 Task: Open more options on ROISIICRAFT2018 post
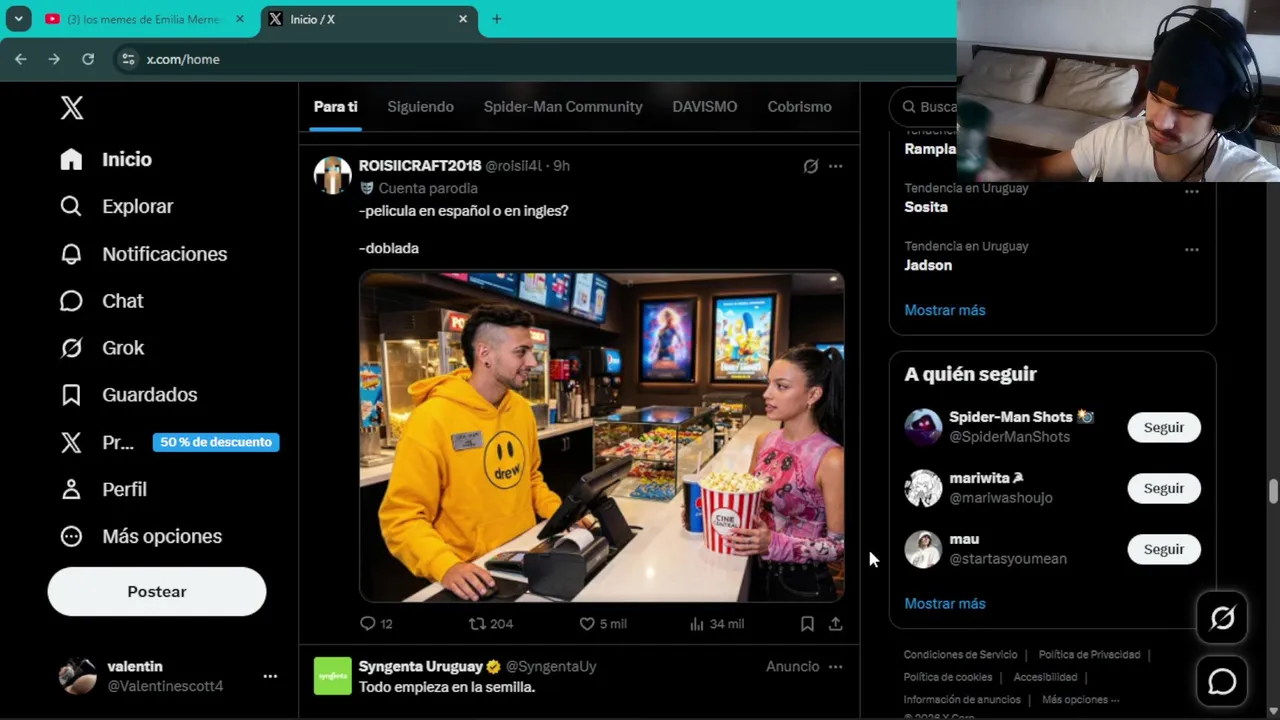(835, 166)
